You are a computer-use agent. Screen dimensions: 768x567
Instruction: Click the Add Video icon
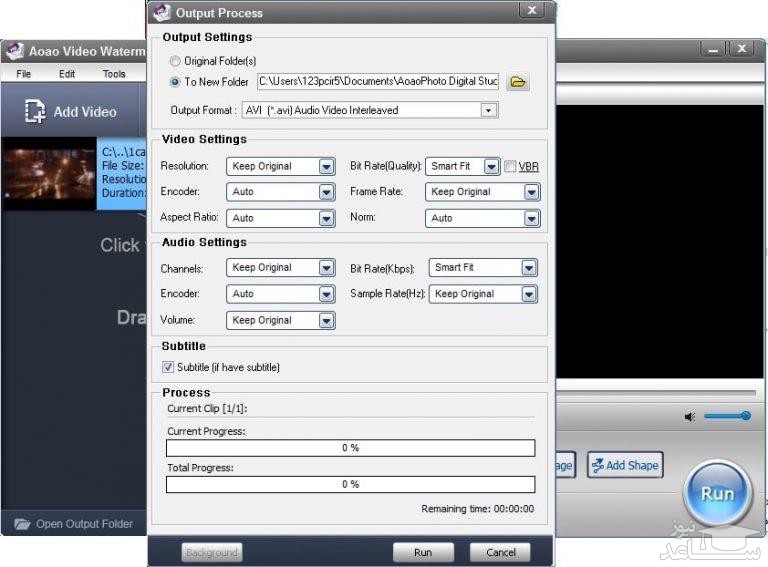(x=35, y=112)
